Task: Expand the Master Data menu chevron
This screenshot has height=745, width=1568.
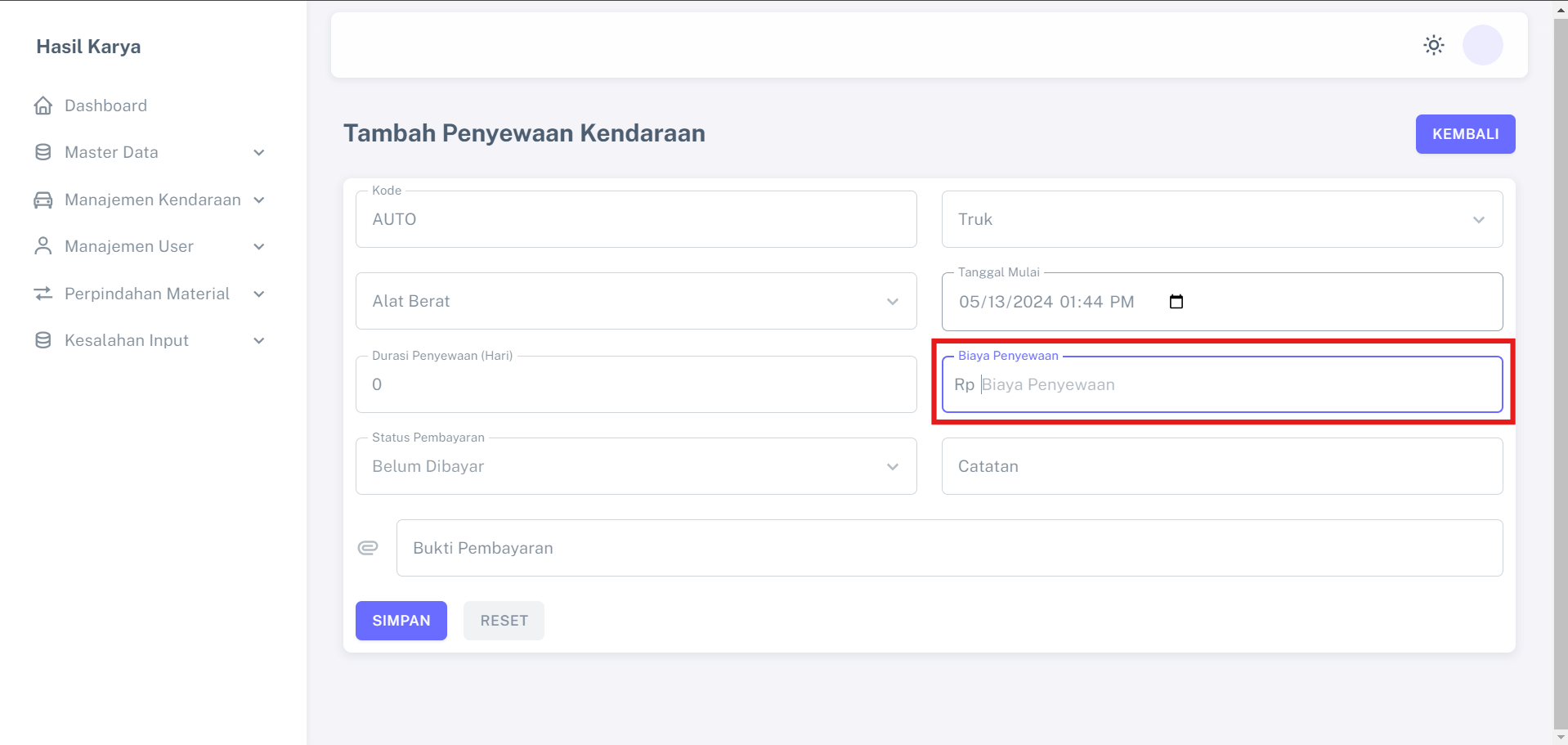Action: click(x=259, y=153)
